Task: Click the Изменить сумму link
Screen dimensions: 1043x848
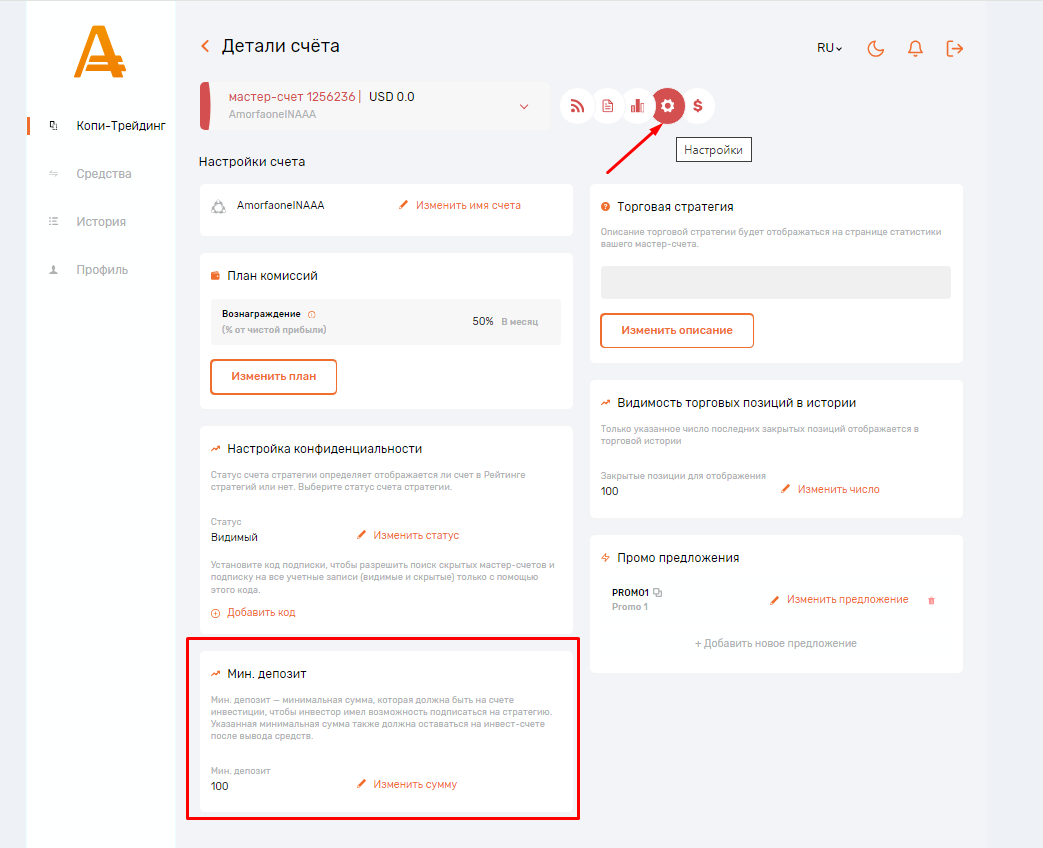Action: (414, 785)
